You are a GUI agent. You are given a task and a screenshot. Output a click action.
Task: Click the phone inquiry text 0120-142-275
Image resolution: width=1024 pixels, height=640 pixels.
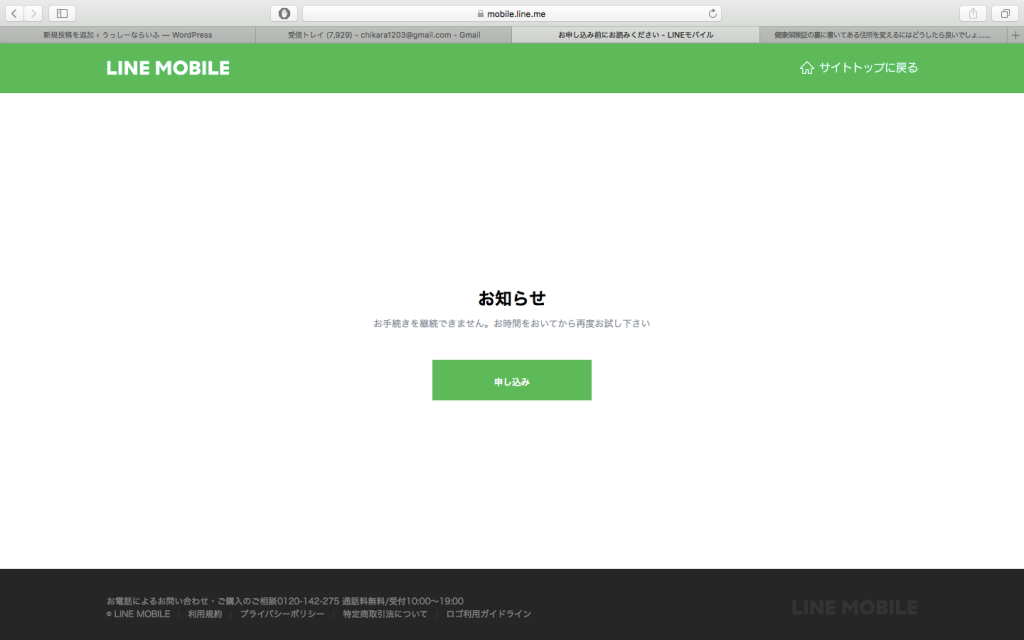pos(285,601)
